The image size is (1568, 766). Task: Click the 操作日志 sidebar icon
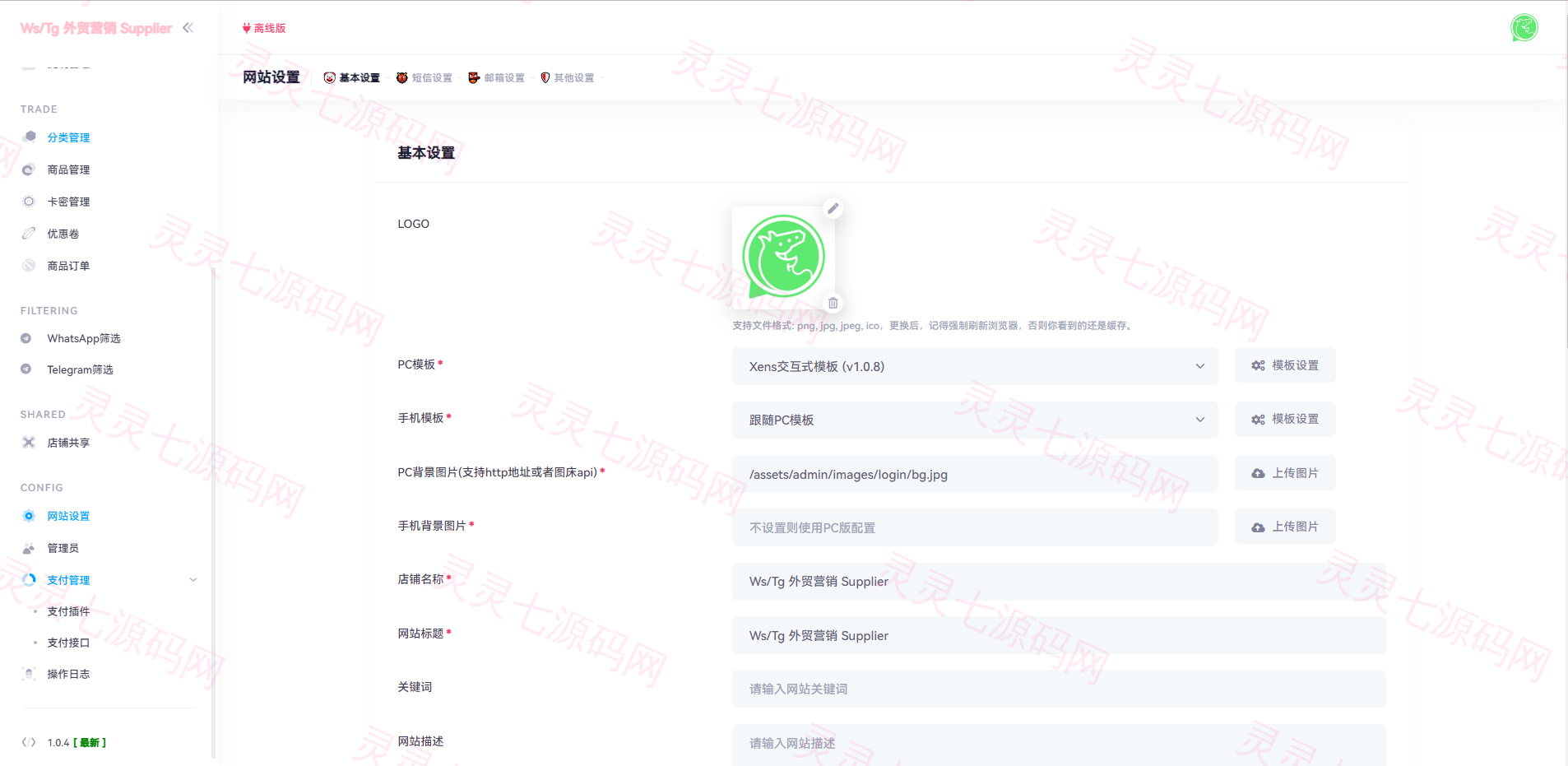[29, 674]
